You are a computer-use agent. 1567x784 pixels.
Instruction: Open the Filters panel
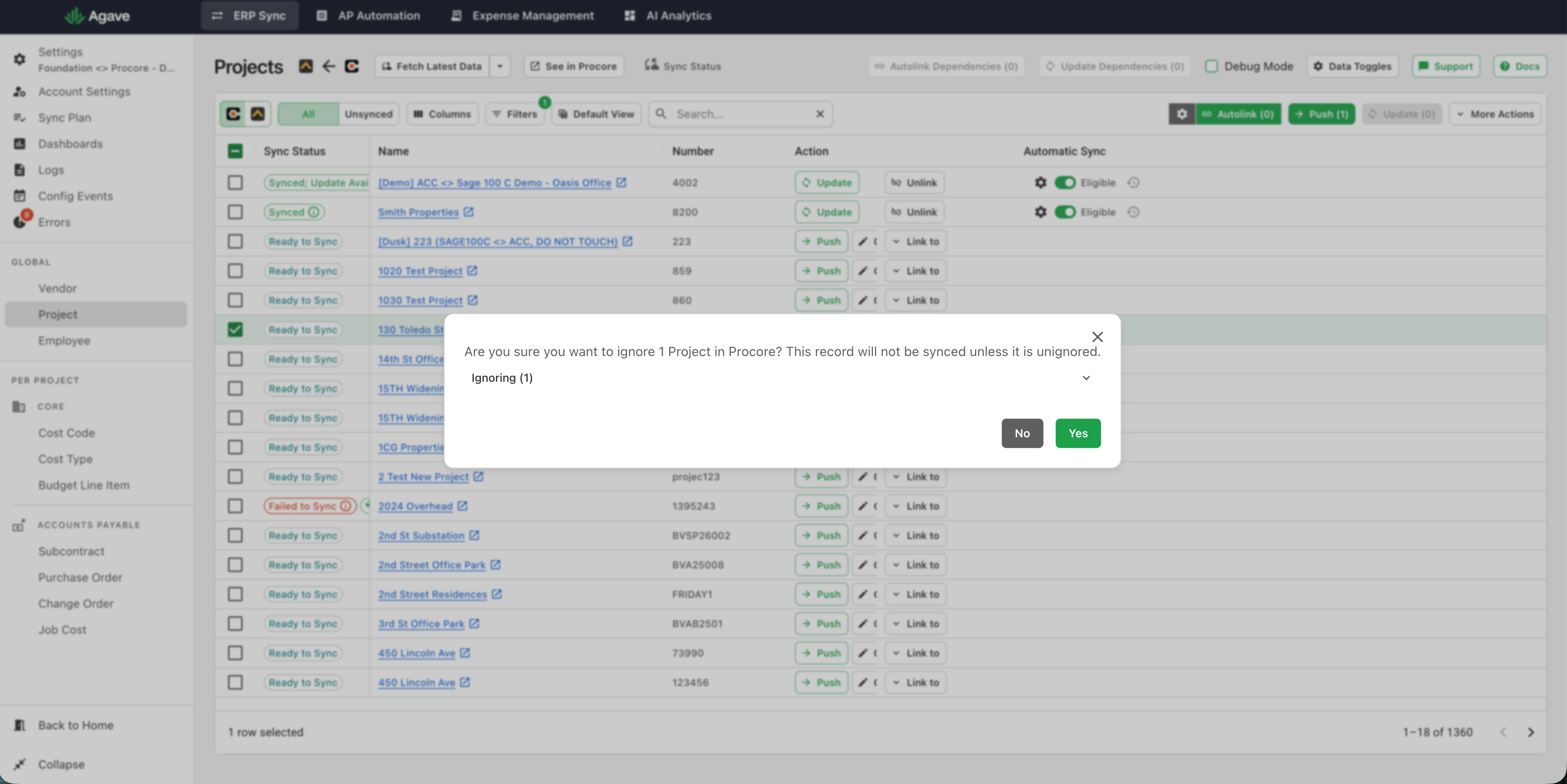(515, 114)
